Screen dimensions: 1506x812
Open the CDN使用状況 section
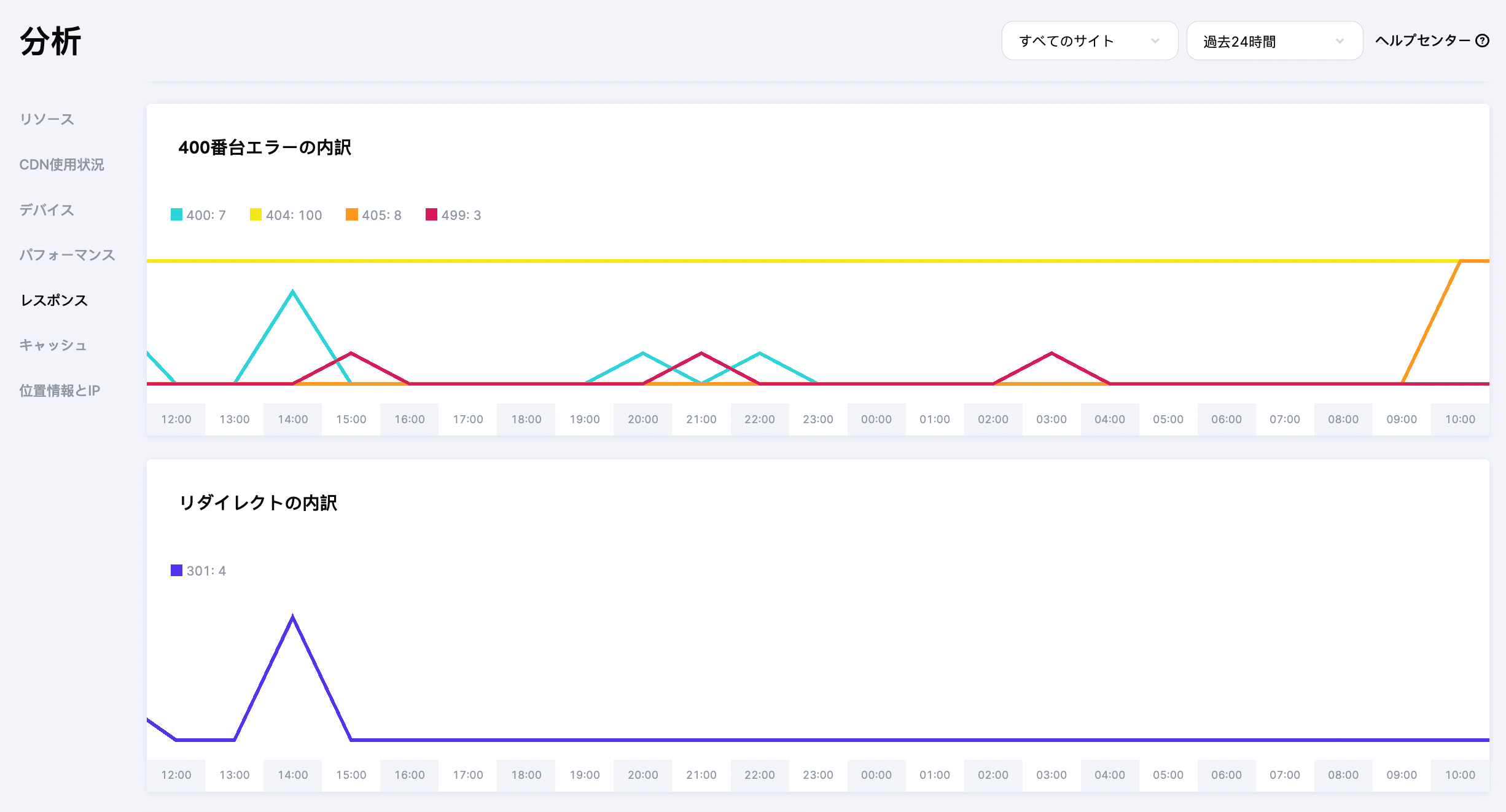coord(61,165)
